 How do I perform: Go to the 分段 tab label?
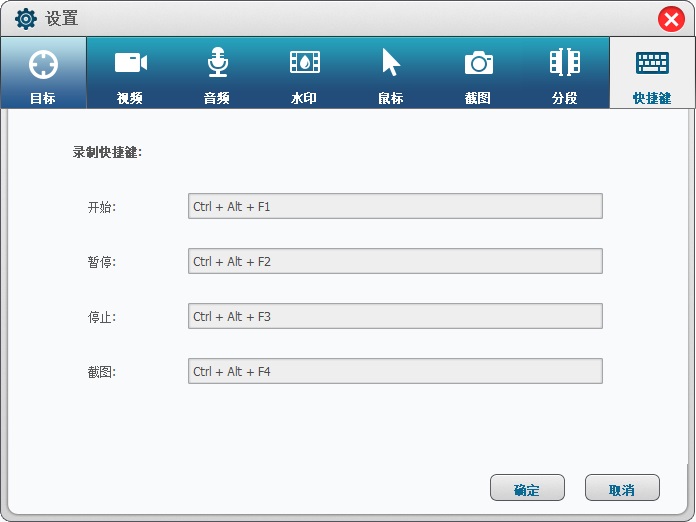(565, 98)
